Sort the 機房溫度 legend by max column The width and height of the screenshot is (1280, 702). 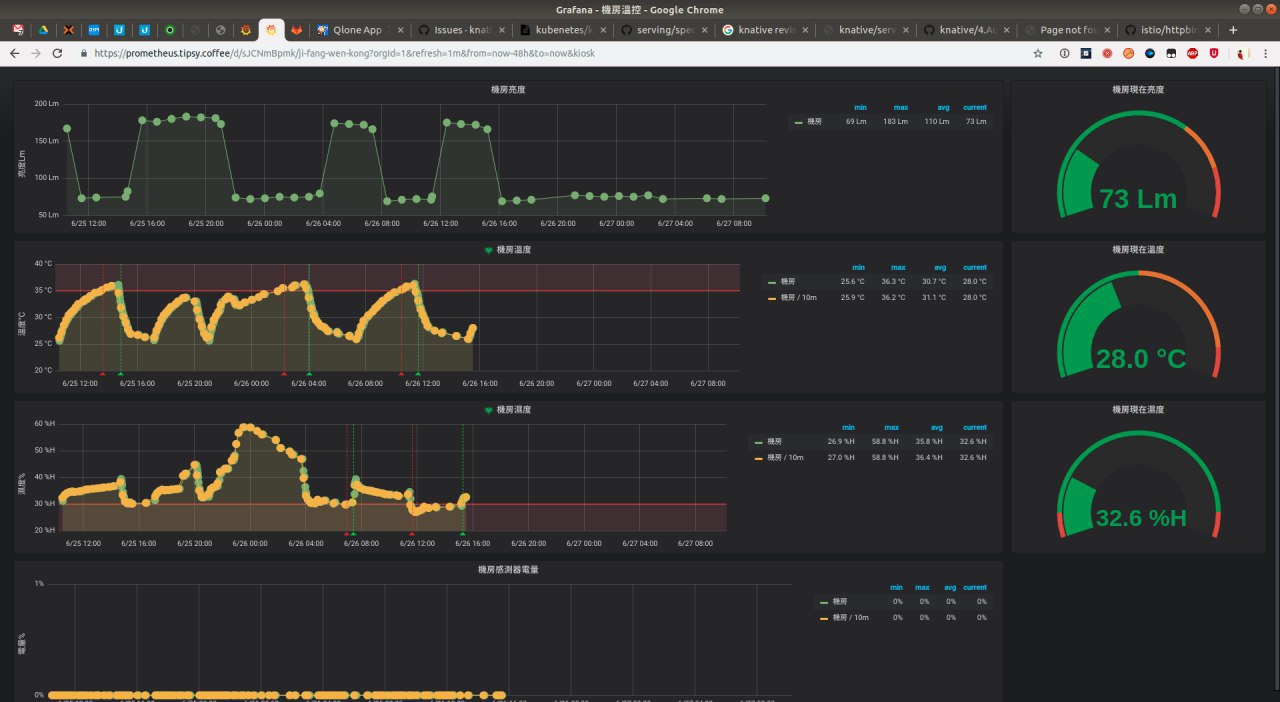[898, 267]
